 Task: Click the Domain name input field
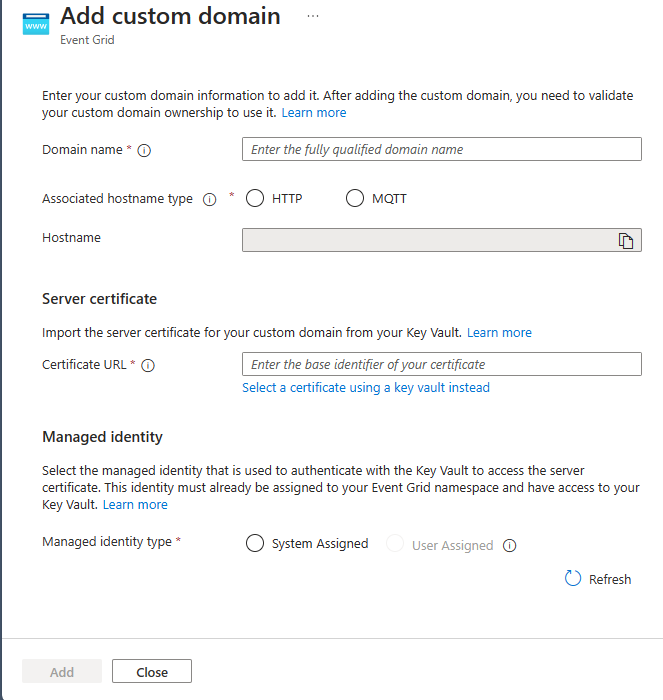coord(441,149)
